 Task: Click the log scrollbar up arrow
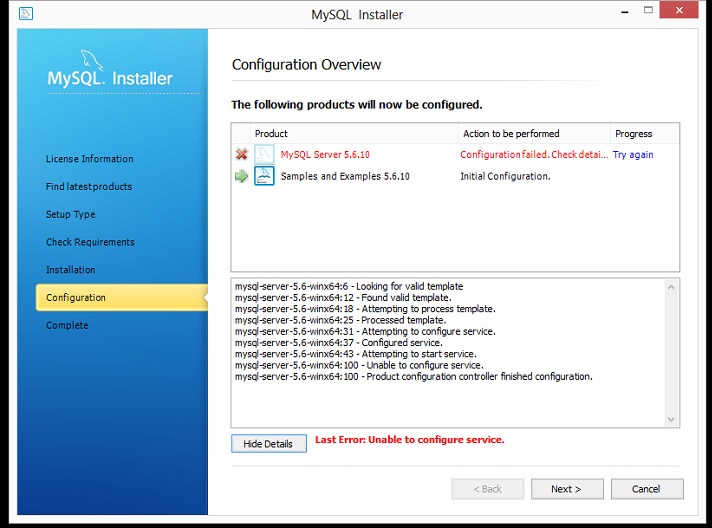671,287
